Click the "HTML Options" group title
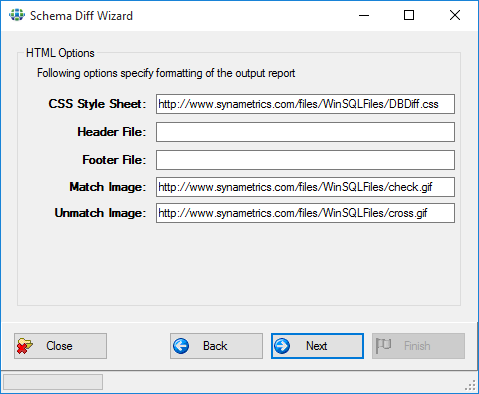The image size is (479, 394). point(60,53)
